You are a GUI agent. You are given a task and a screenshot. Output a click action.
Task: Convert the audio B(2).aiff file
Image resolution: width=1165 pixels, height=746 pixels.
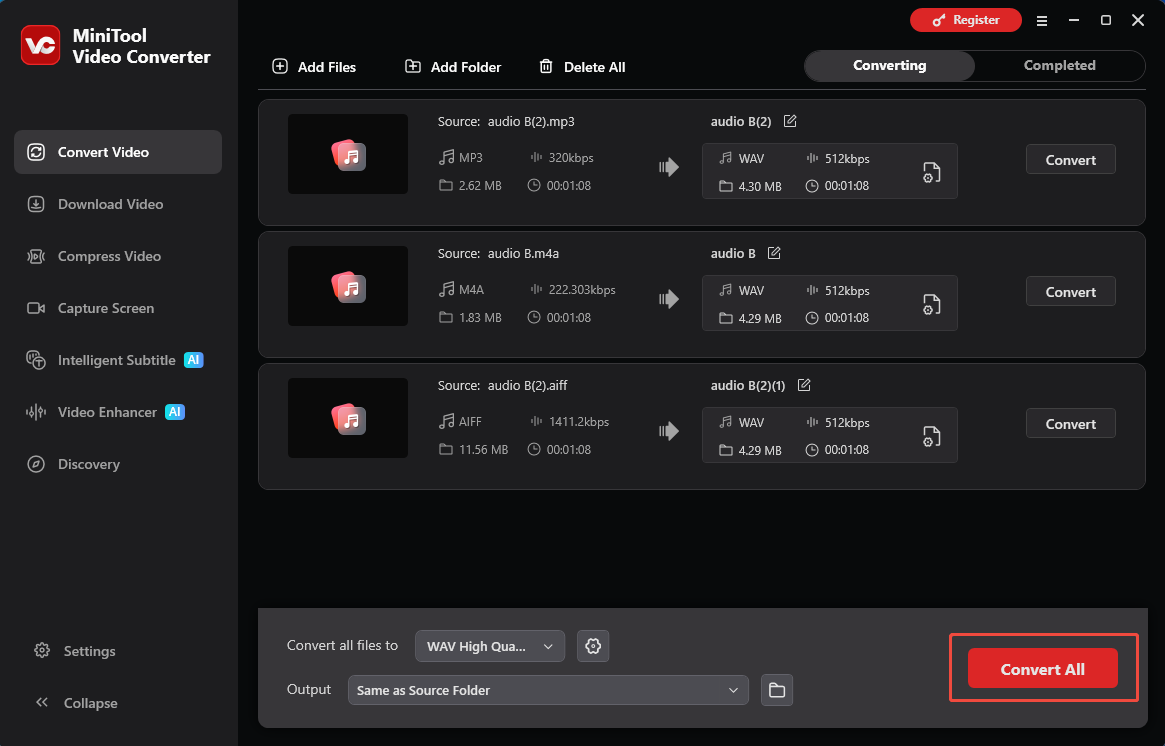tap(1070, 424)
